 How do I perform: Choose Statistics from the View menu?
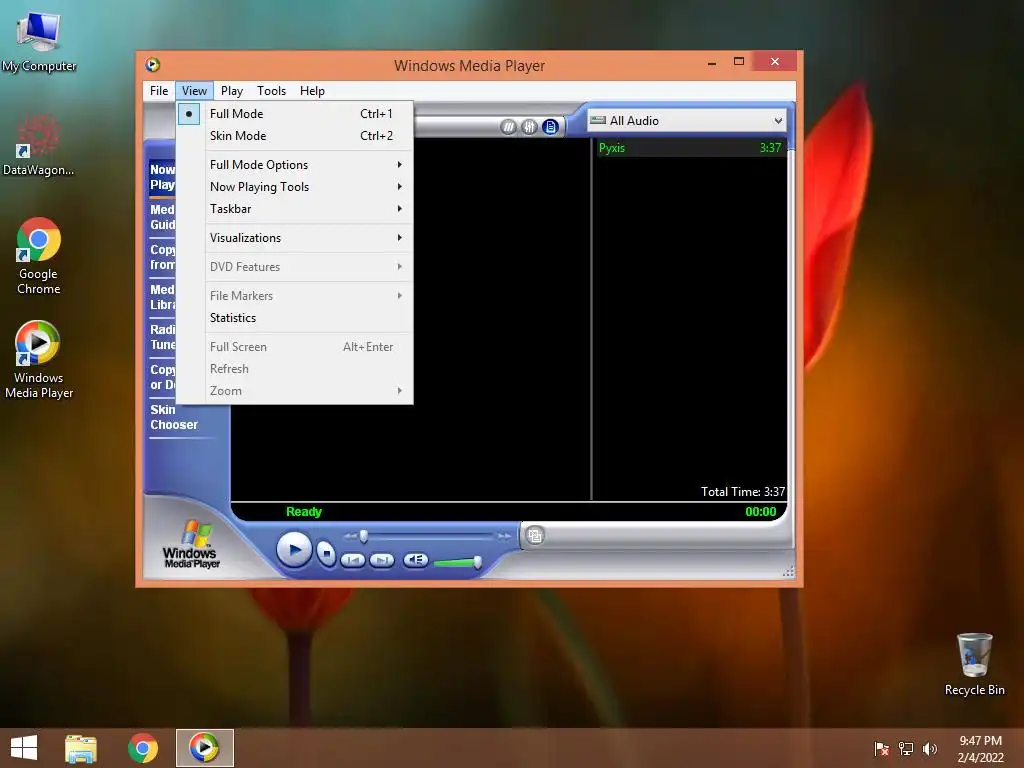pyautogui.click(x=295, y=317)
